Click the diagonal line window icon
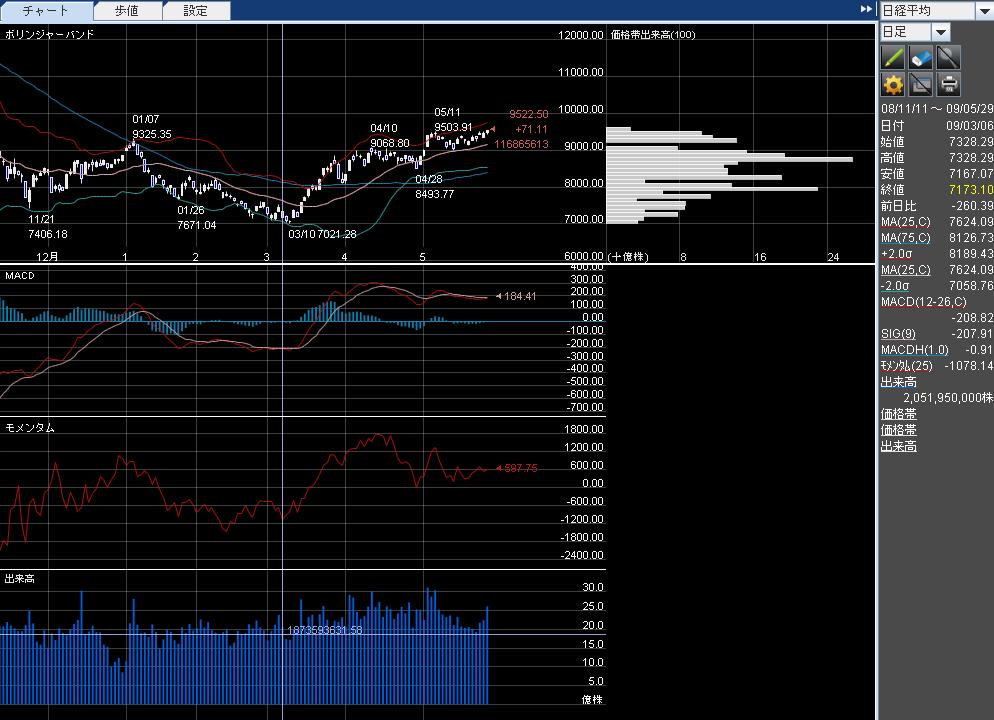994x720 pixels. (x=921, y=85)
